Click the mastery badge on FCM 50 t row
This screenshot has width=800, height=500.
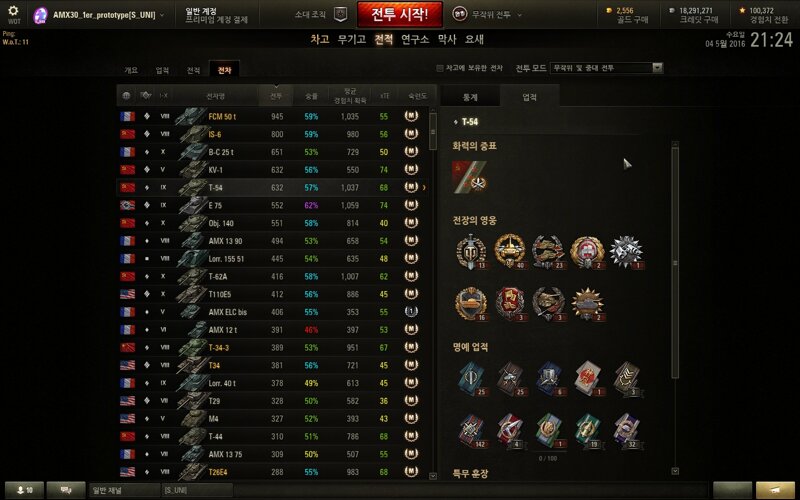pyautogui.click(x=411, y=116)
